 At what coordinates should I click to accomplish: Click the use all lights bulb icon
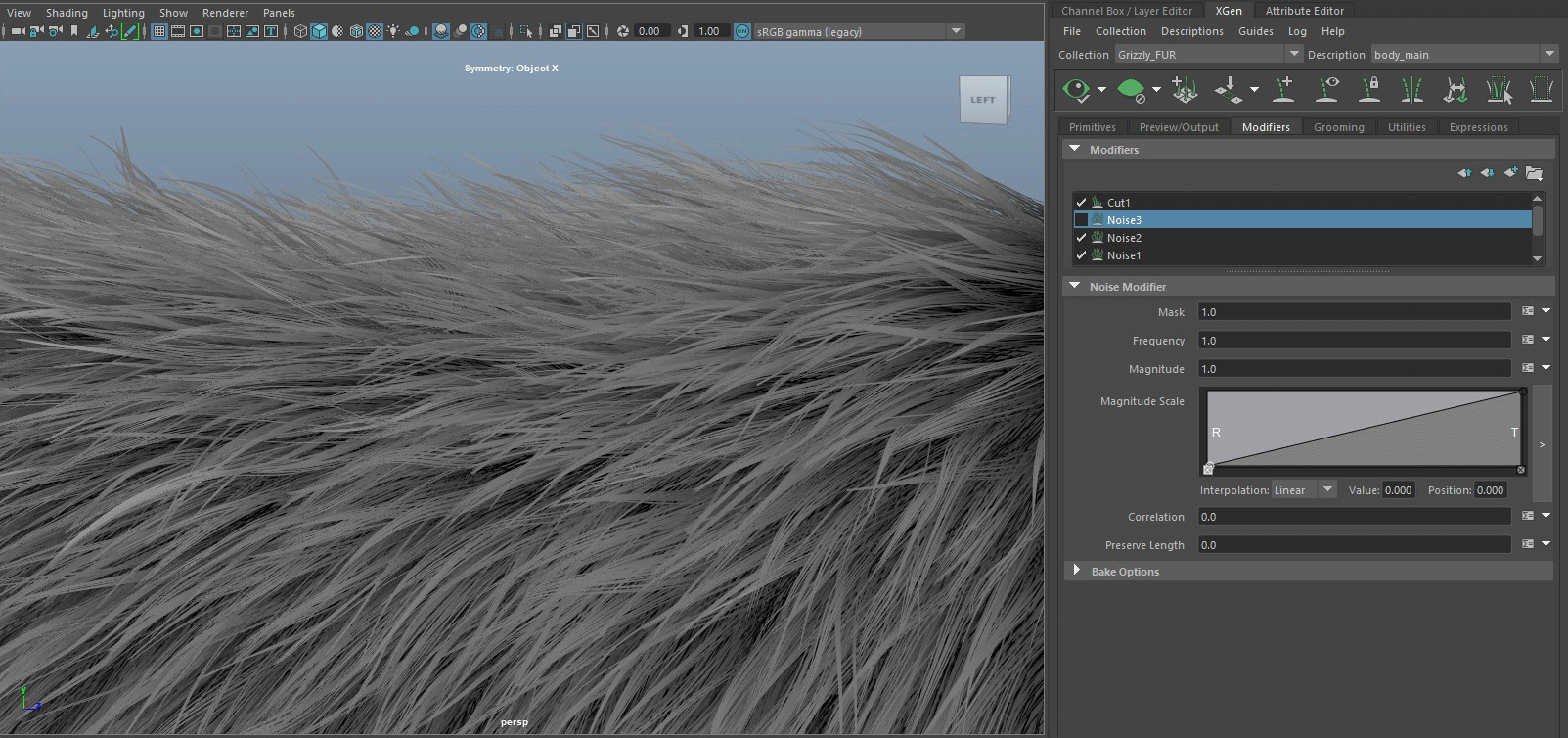click(x=393, y=31)
